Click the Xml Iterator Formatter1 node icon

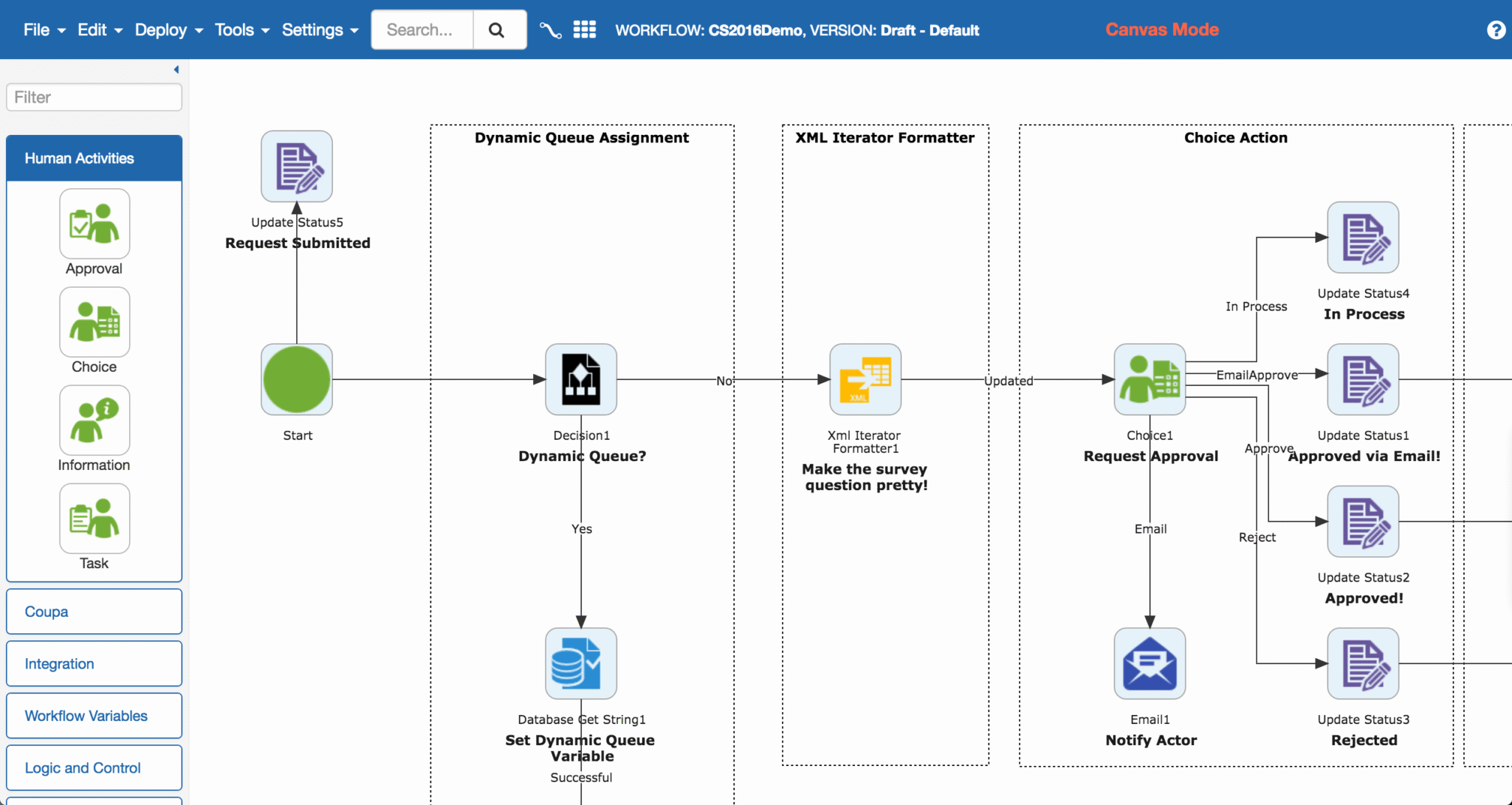click(864, 380)
